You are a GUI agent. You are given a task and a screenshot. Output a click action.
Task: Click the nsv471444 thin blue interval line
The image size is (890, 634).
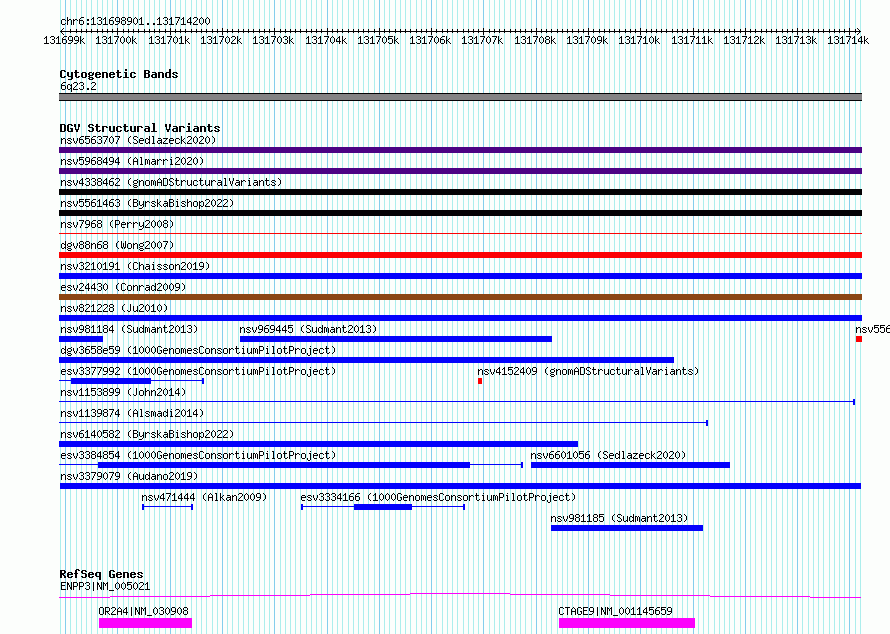(x=167, y=507)
